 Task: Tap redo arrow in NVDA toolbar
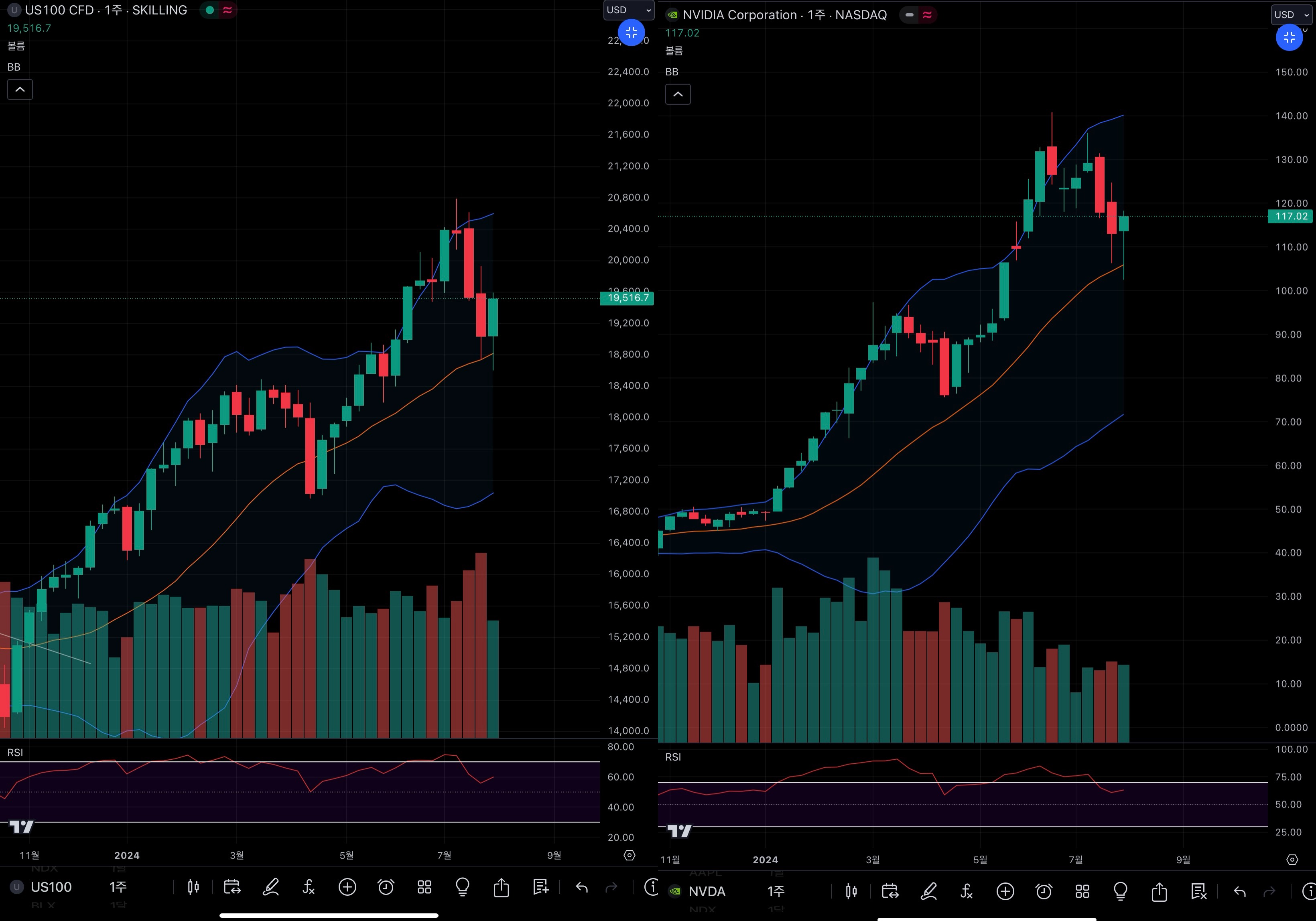tap(1269, 891)
